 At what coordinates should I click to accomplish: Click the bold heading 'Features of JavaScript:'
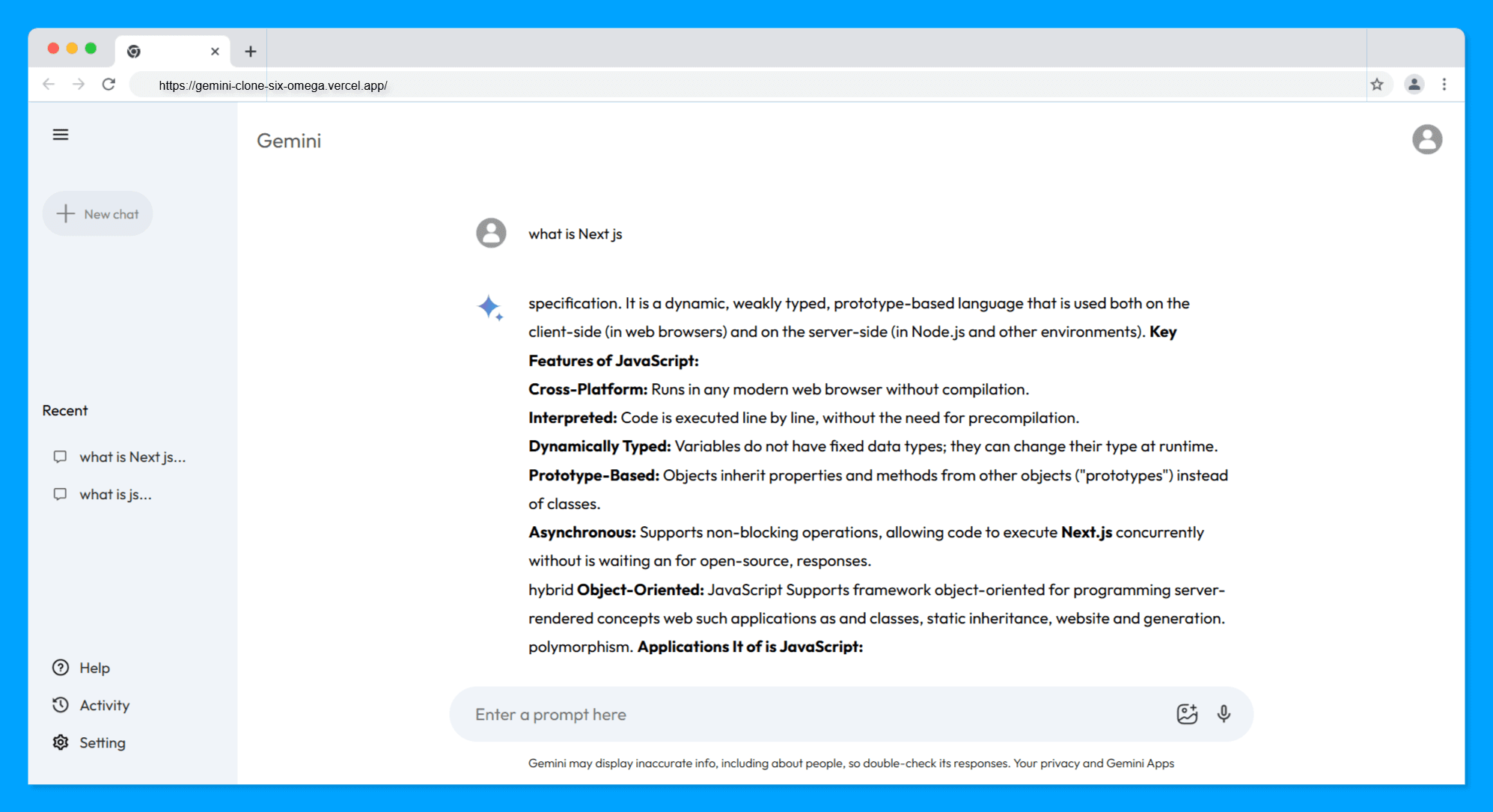[614, 361]
